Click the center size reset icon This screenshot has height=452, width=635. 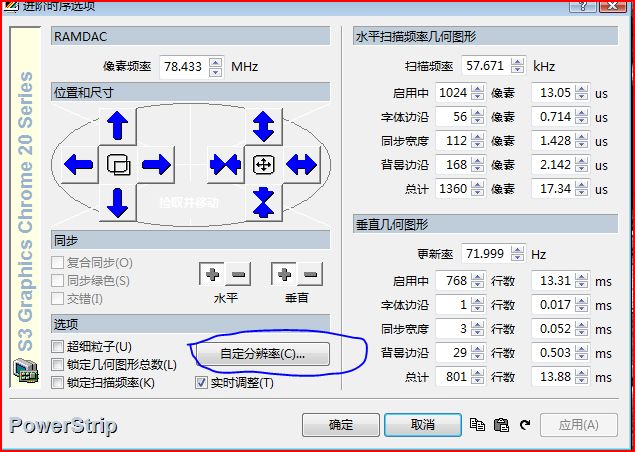pyautogui.click(x=264, y=164)
